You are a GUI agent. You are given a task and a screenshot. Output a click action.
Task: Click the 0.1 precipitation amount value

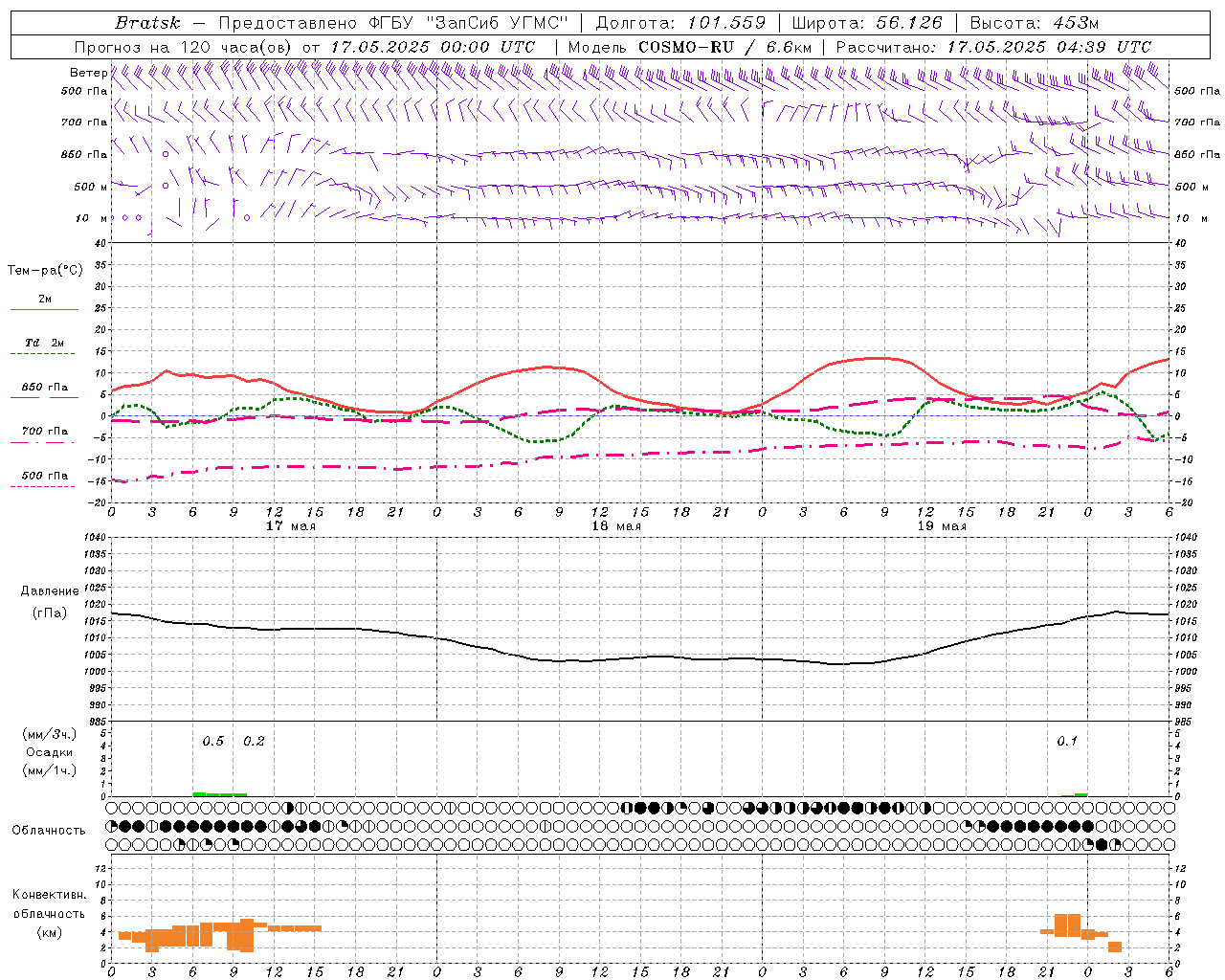tap(1067, 742)
